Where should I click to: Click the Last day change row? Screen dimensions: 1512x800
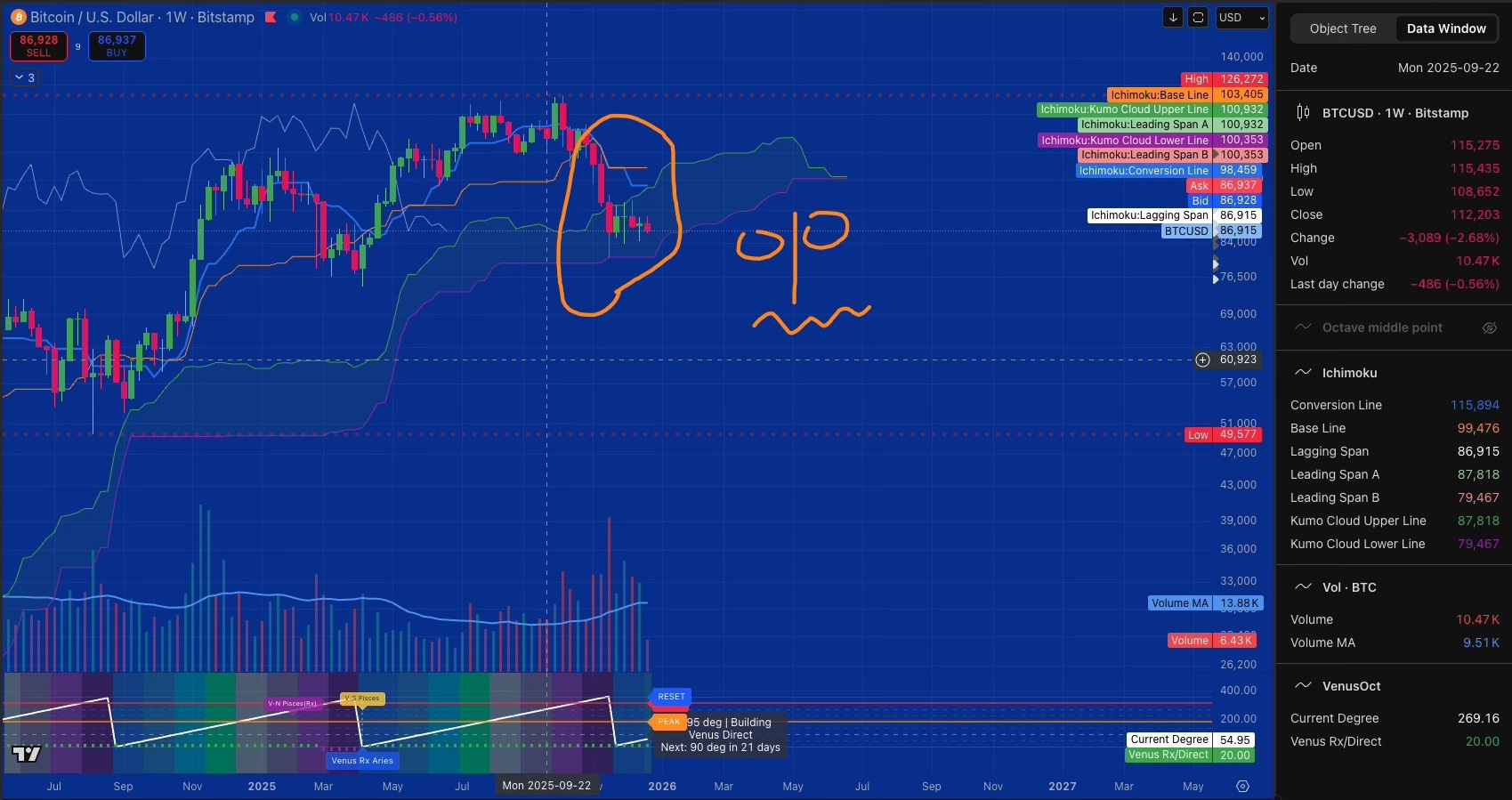[1395, 284]
